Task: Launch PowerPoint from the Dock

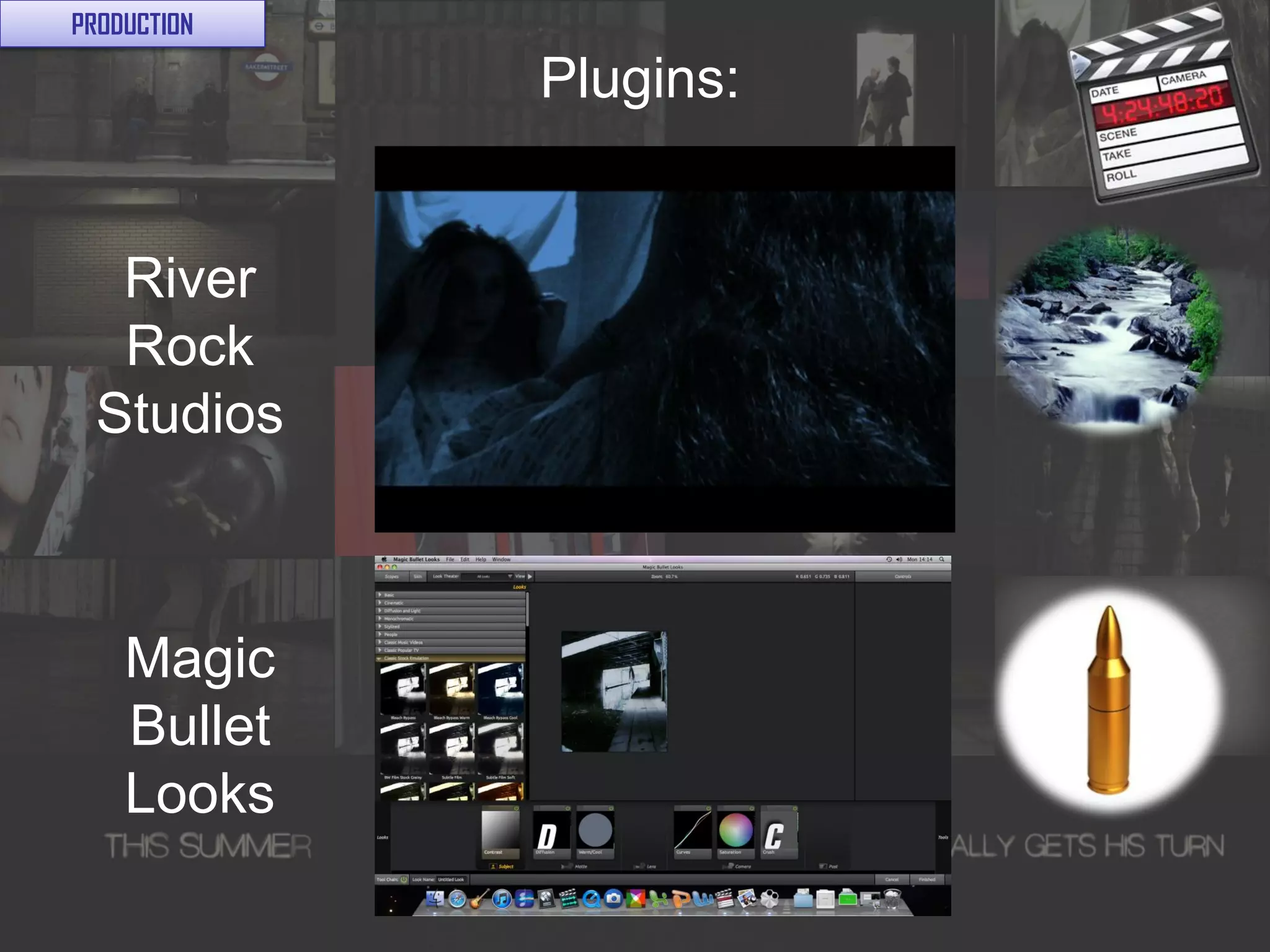Action: (681, 899)
